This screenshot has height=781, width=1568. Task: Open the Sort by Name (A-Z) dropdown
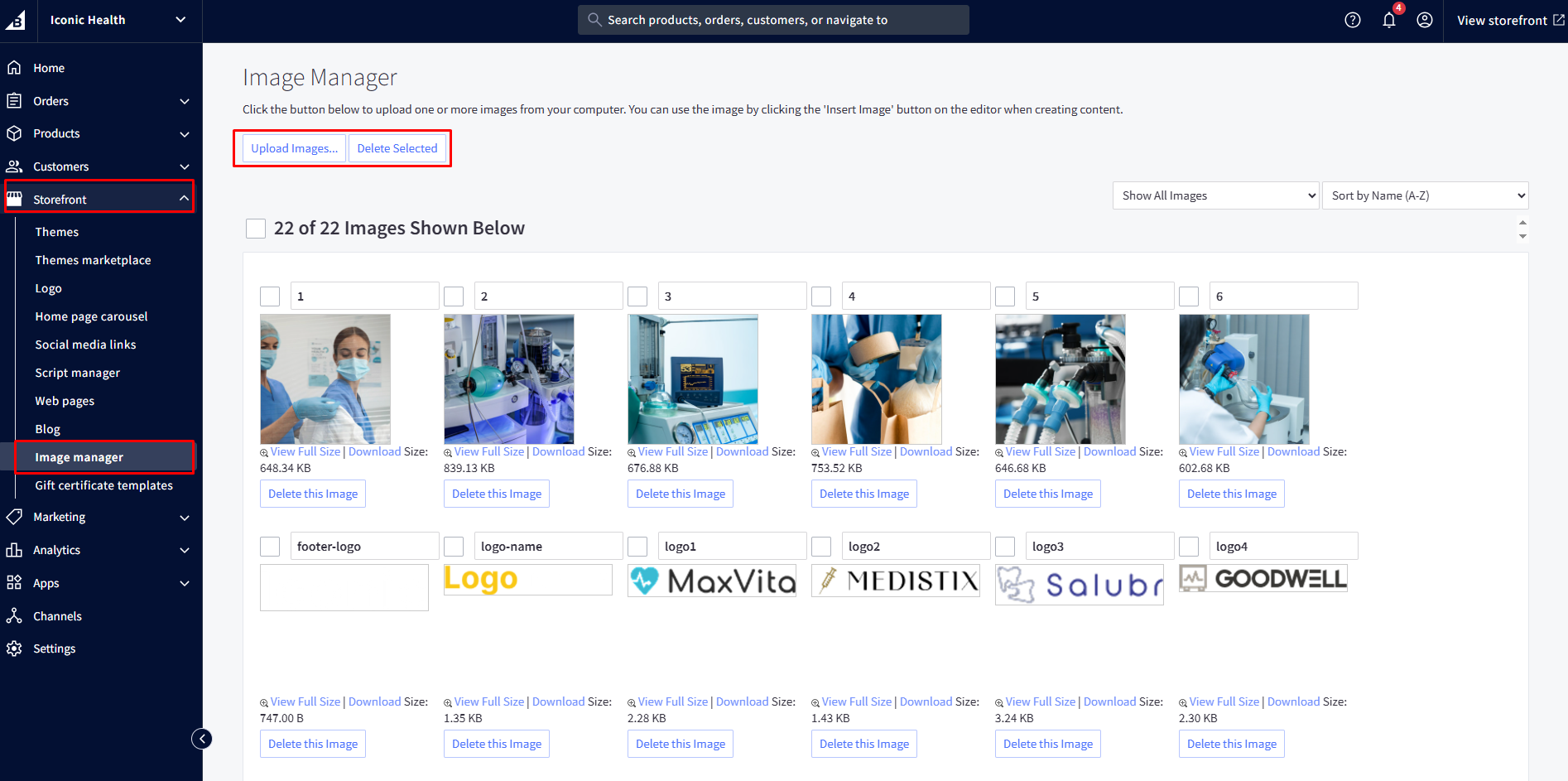pyautogui.click(x=1425, y=195)
